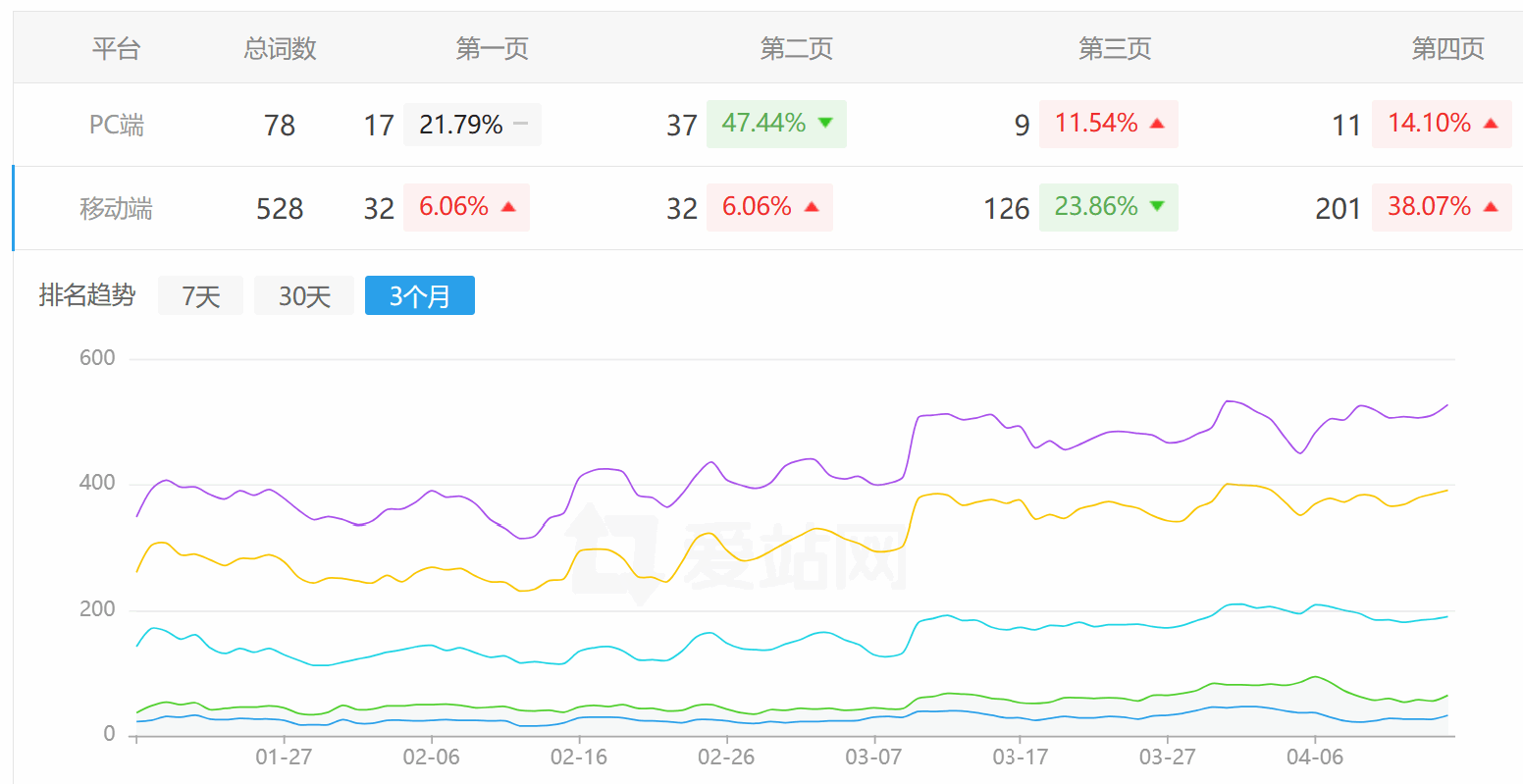The width and height of the screenshot is (1523, 784).
Task: Click the 03-07 date axis label
Action: 873,758
